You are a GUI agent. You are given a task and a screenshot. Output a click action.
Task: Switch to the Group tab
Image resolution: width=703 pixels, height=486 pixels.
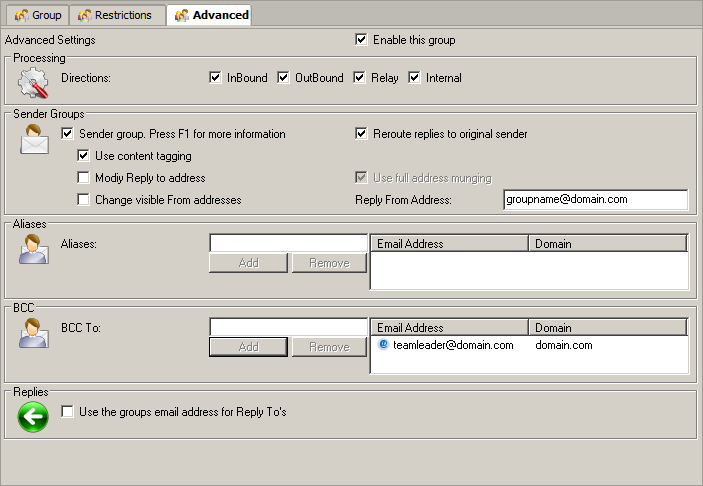[38, 15]
